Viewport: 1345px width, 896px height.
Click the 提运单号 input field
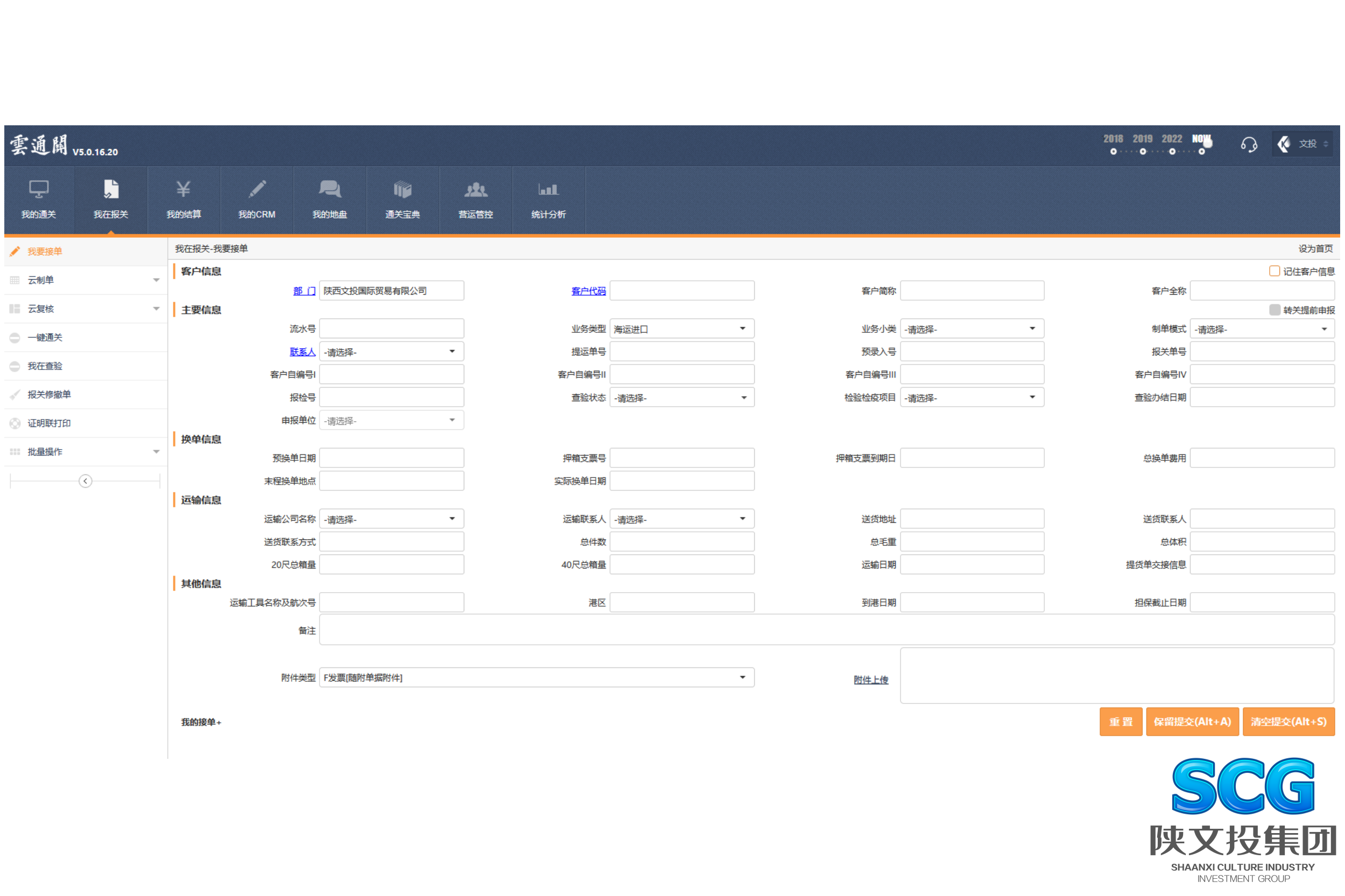coord(681,351)
